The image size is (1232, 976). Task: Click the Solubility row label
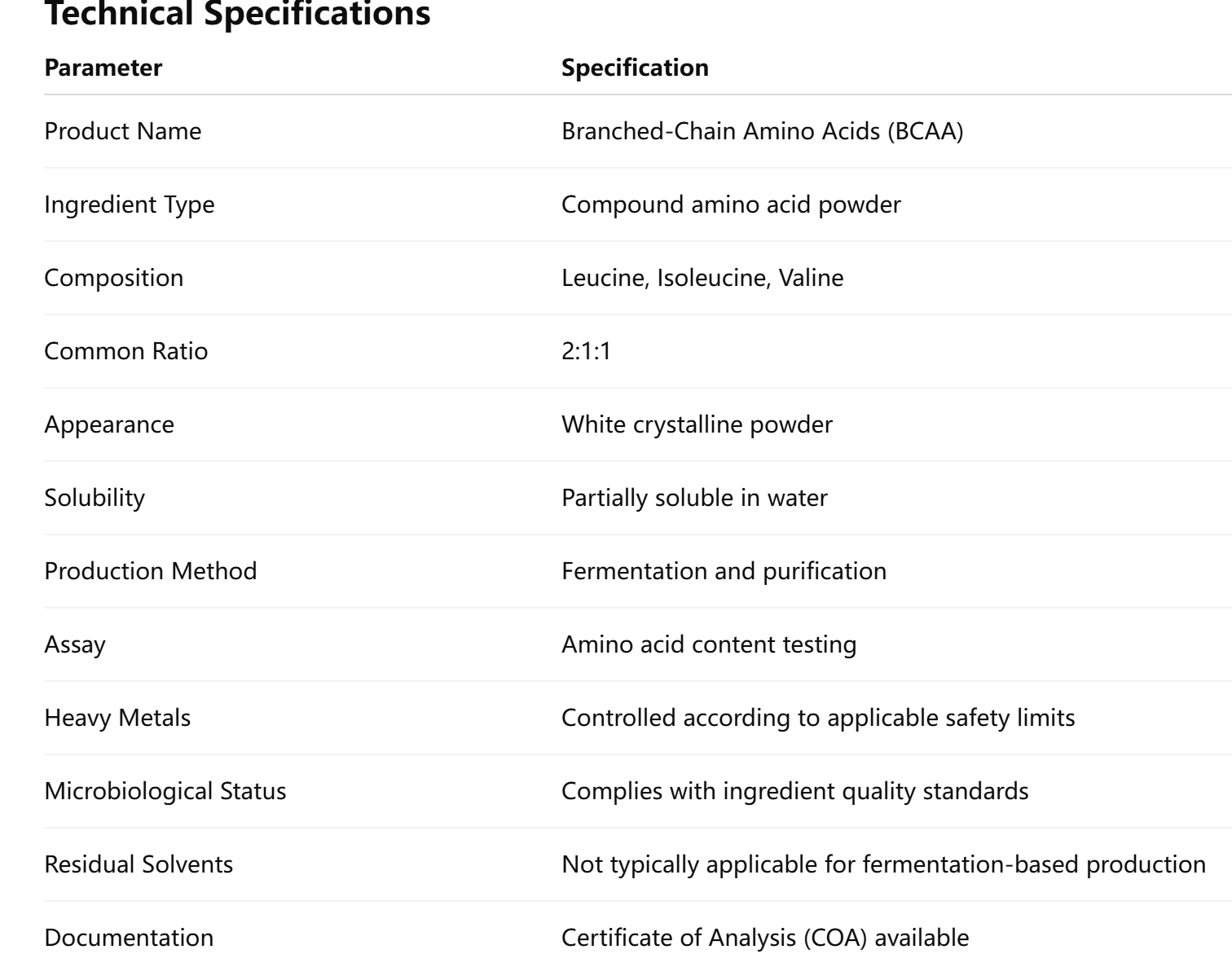[95, 498]
